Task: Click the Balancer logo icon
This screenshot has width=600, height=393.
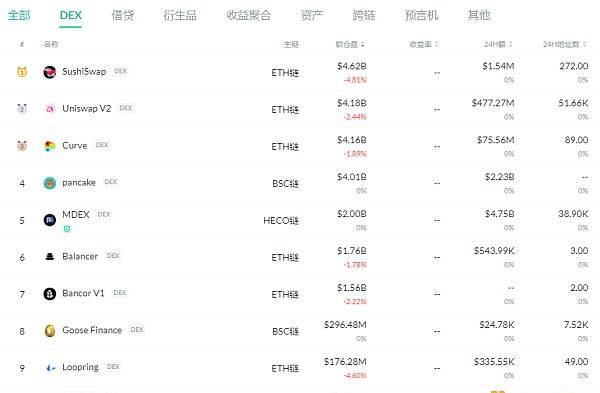Action: (x=50, y=257)
